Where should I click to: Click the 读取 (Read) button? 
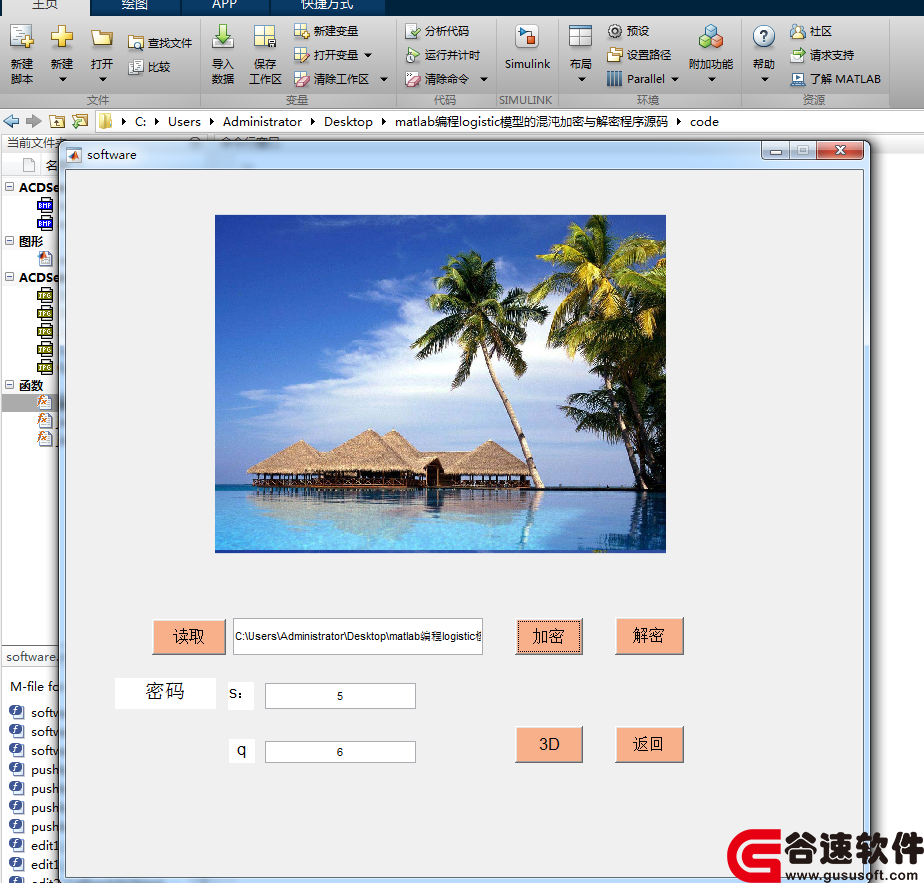(x=189, y=637)
